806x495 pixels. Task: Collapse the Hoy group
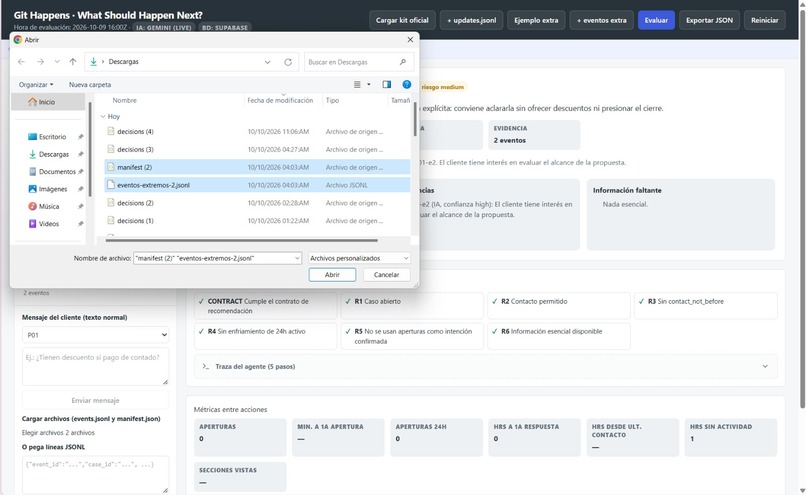[x=103, y=117]
